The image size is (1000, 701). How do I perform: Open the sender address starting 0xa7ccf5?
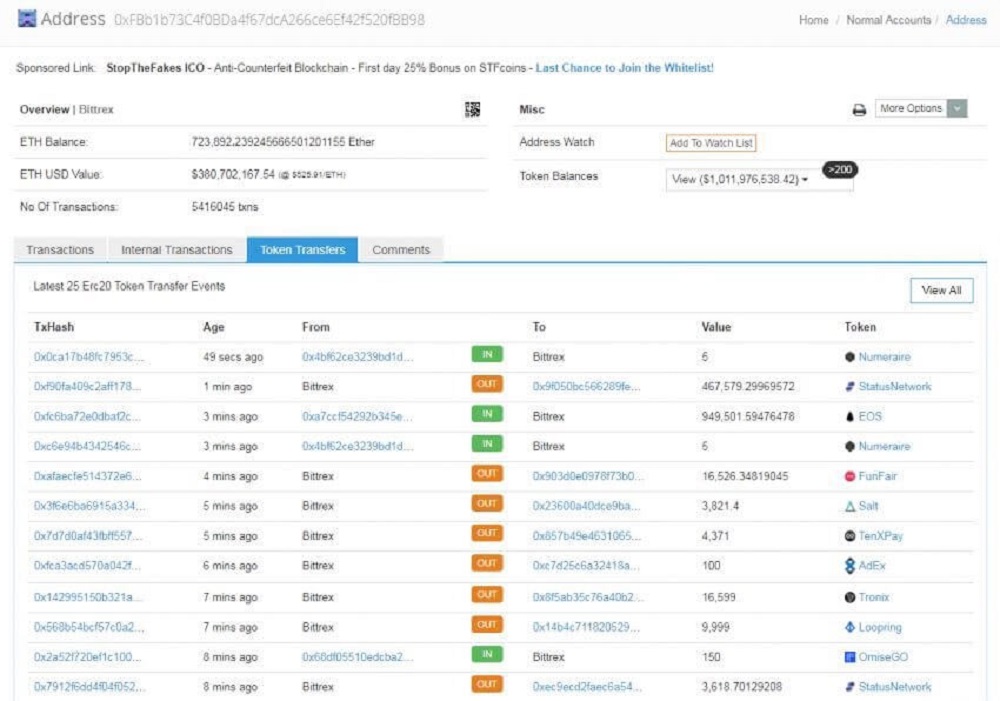pyautogui.click(x=357, y=417)
